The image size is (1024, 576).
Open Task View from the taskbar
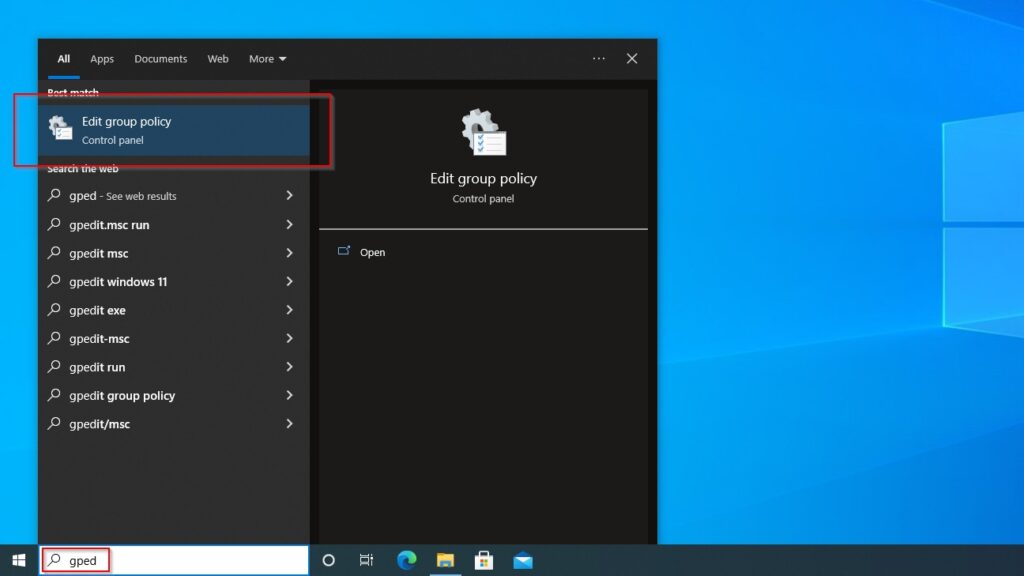(x=366, y=560)
